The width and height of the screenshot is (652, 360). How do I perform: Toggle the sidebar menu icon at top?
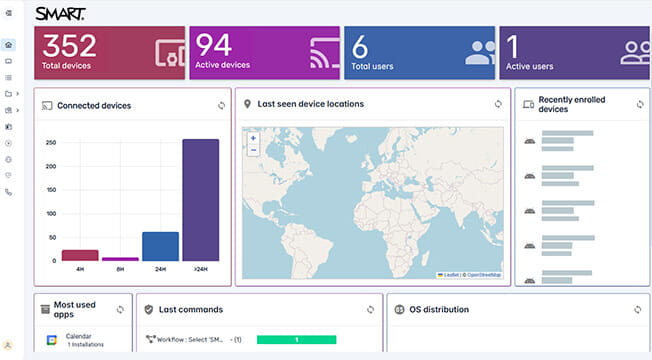(x=8, y=13)
